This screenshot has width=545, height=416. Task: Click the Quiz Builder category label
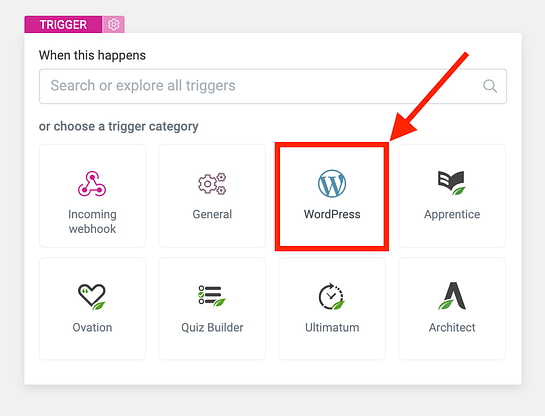[x=212, y=327]
